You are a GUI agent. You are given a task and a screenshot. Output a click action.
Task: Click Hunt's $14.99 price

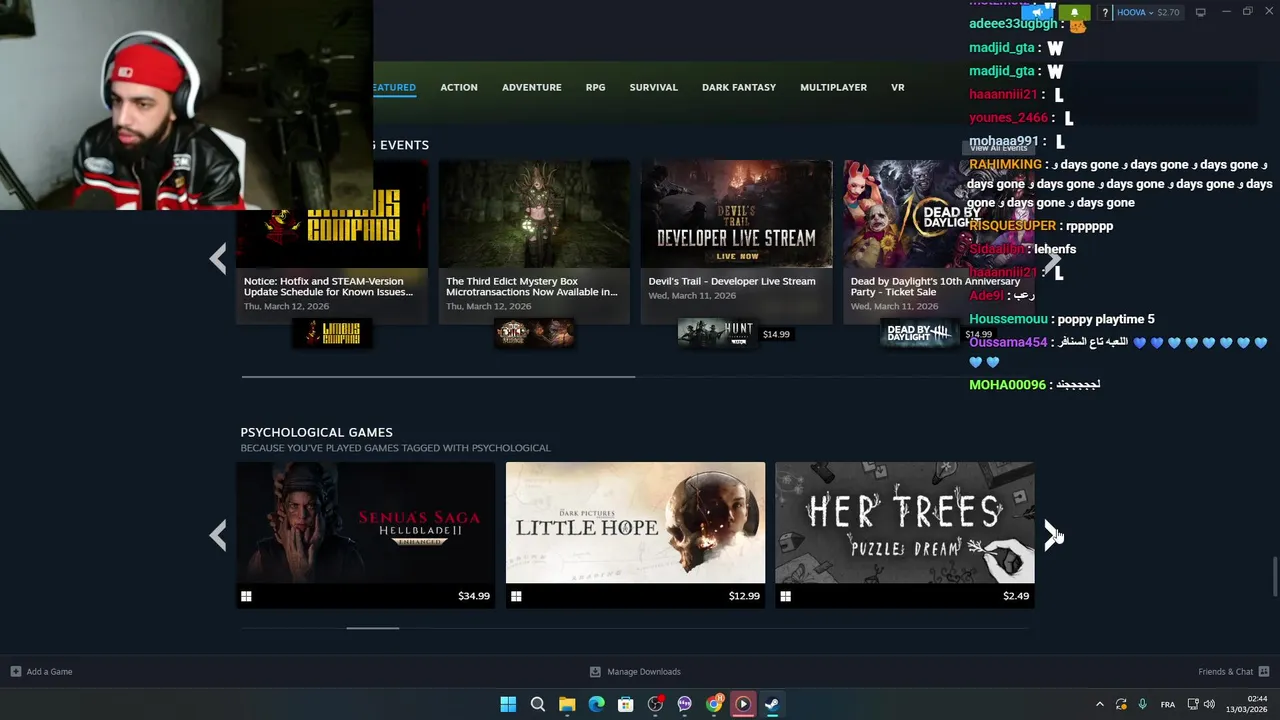tap(776, 334)
